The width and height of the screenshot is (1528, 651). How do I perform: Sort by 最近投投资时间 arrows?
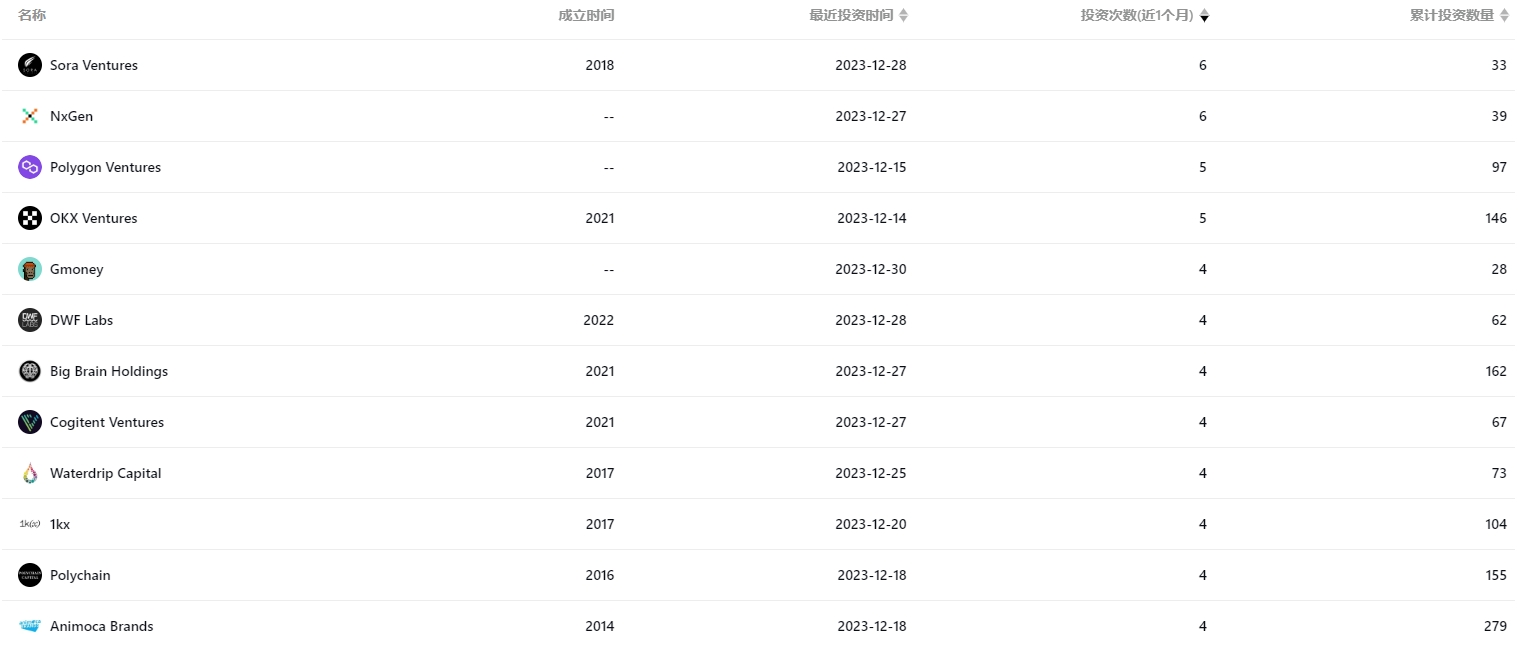(x=904, y=16)
